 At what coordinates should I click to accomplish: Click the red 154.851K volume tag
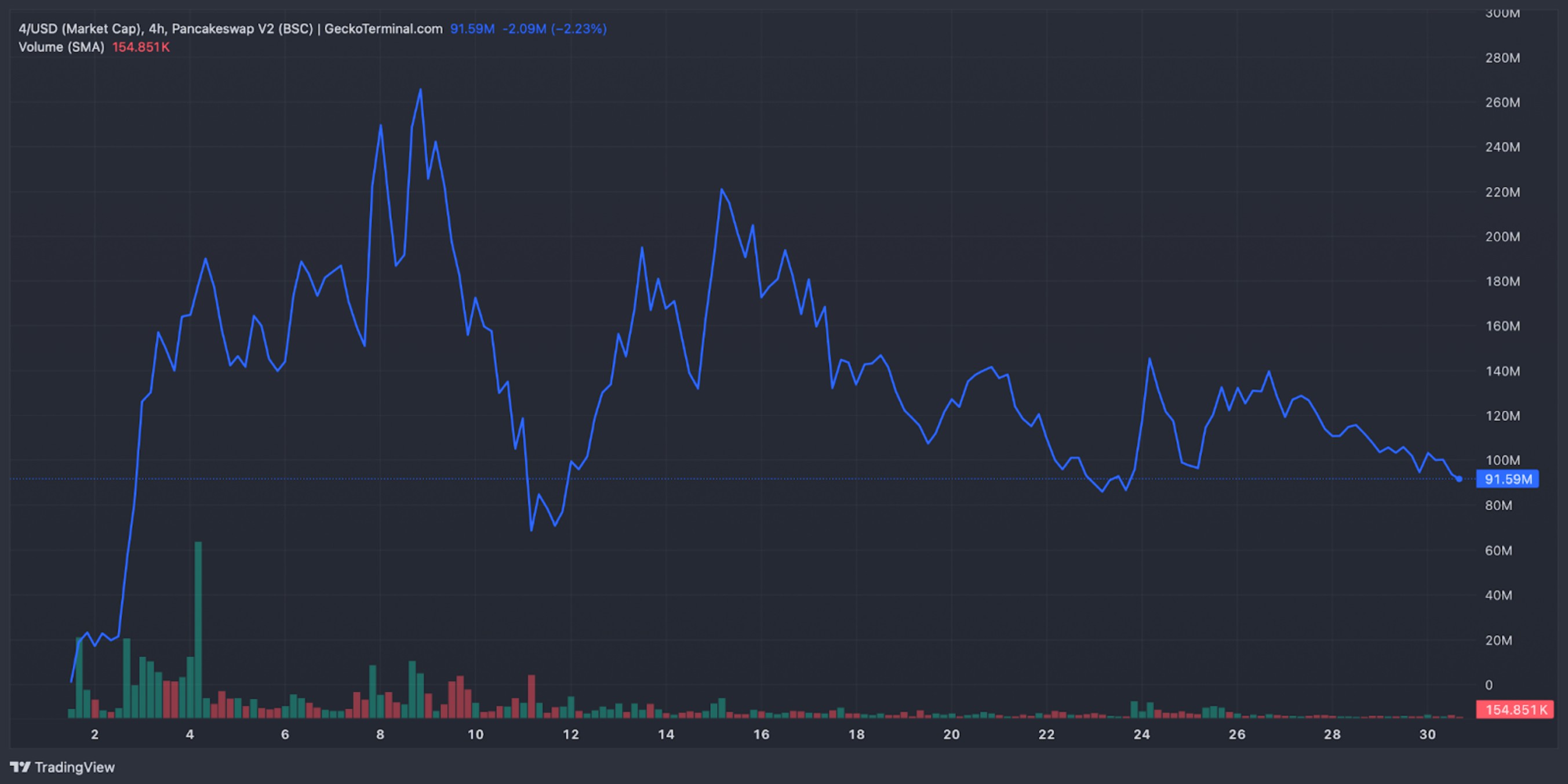(x=1515, y=710)
